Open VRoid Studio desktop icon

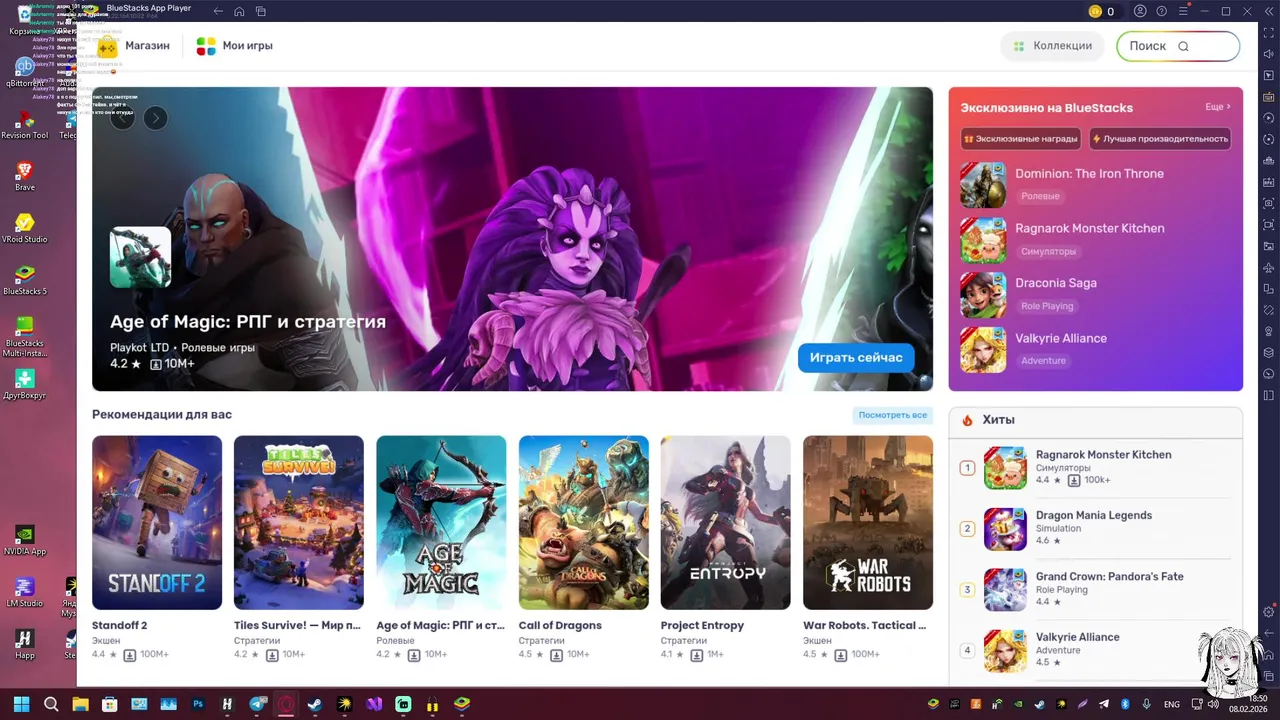coord(25,227)
